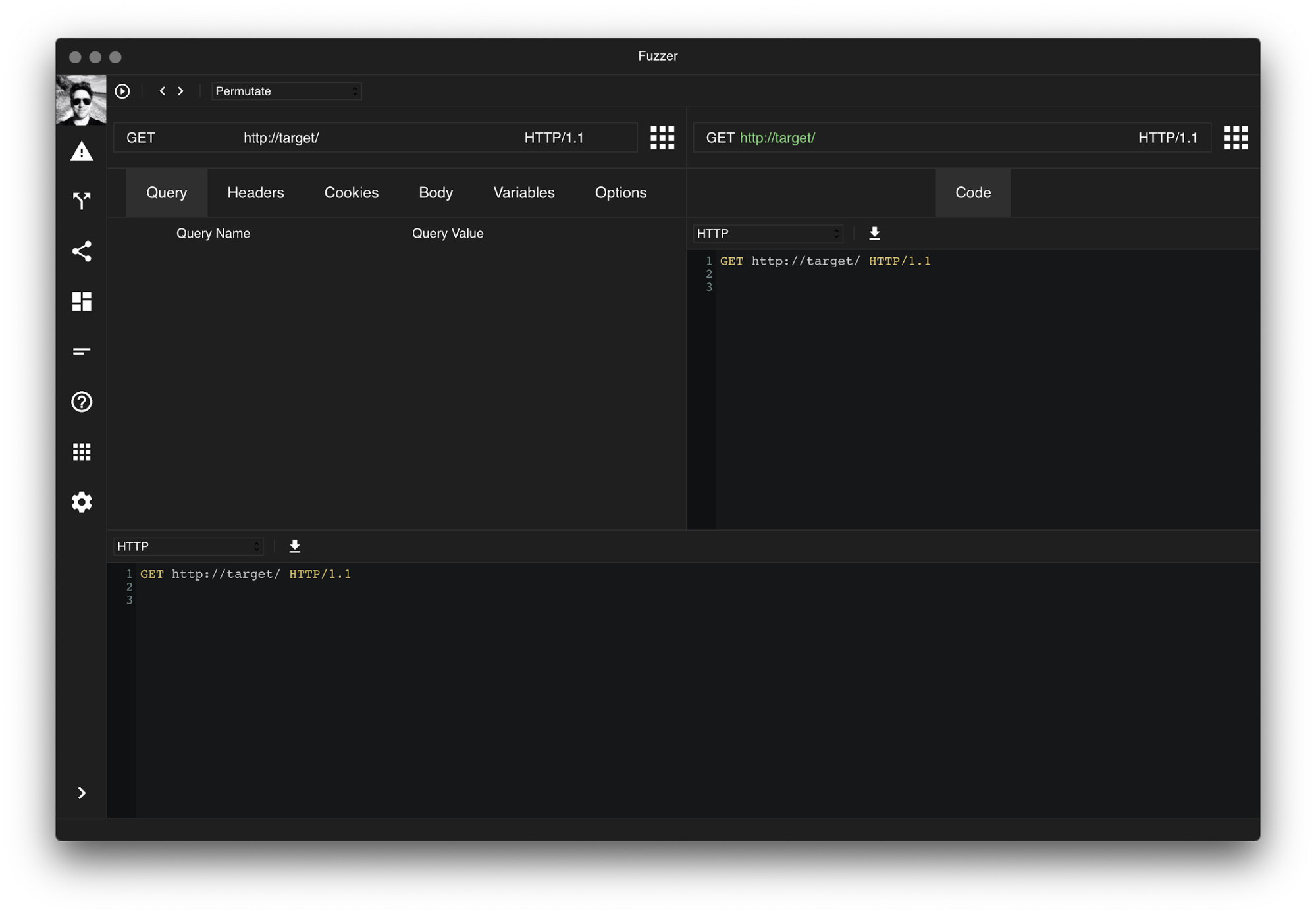Switch to the Cookies tab
This screenshot has width=1316, height=915.
[351, 192]
